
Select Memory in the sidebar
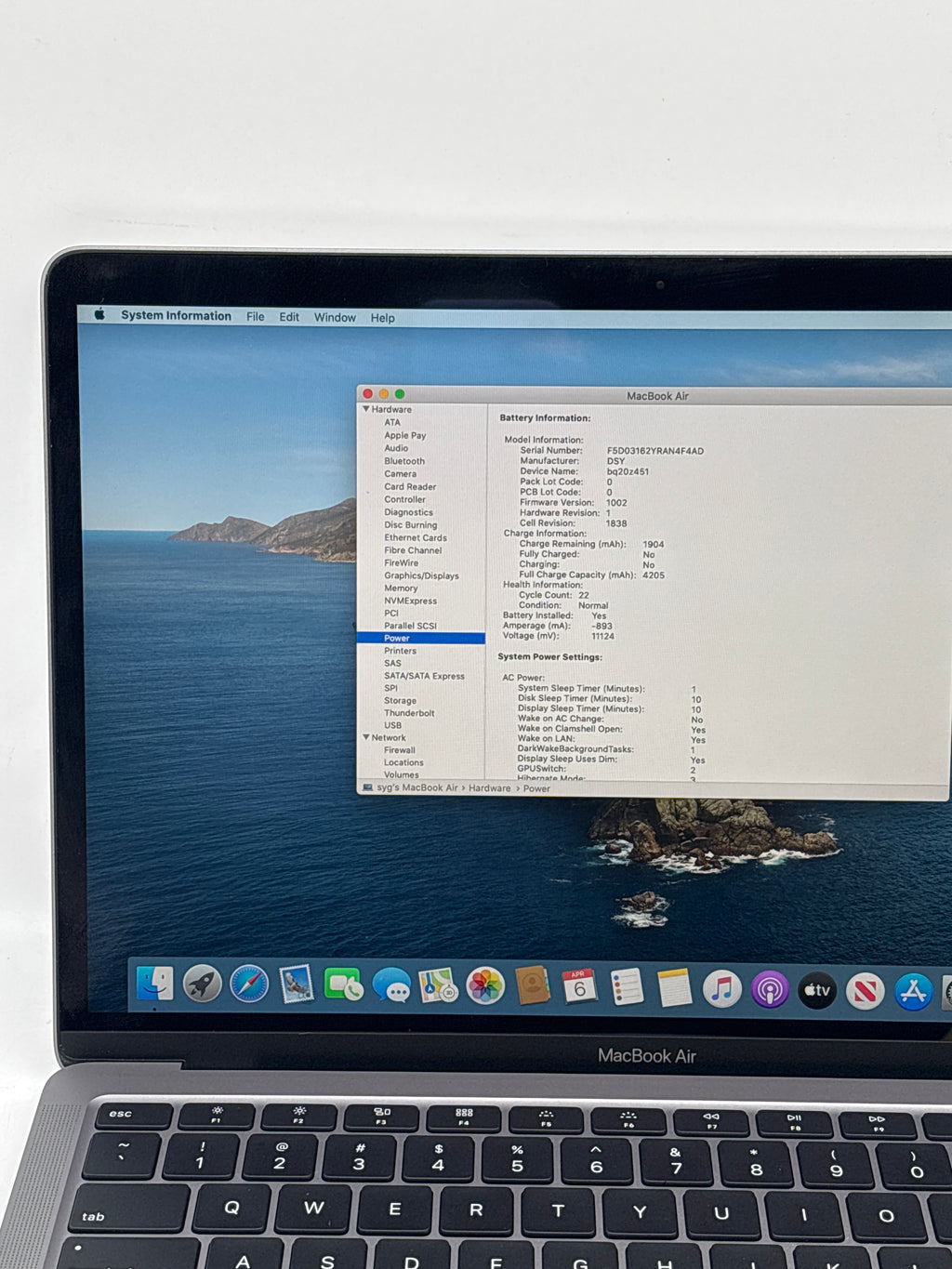point(401,588)
